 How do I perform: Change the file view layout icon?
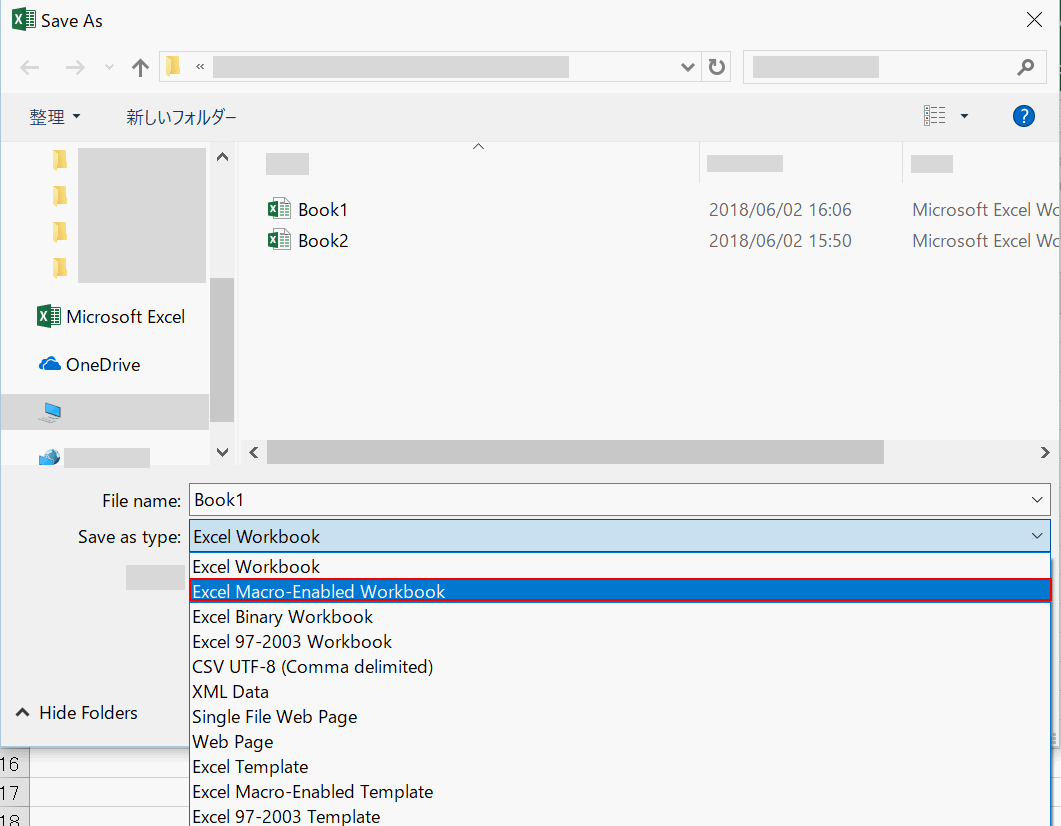pos(934,116)
